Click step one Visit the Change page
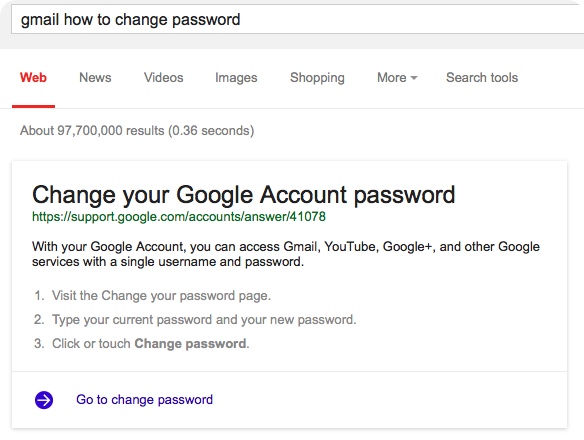Image resolution: width=584 pixels, height=440 pixels. [161, 295]
